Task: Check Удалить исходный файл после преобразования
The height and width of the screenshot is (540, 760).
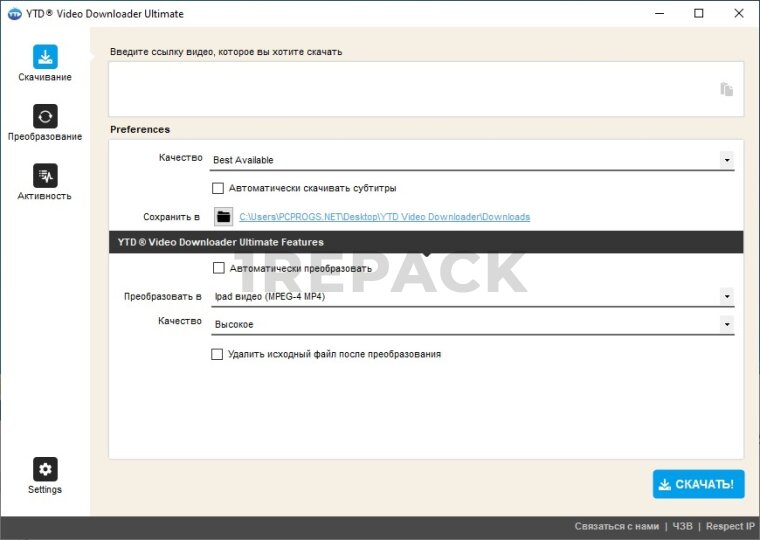Action: pos(218,354)
